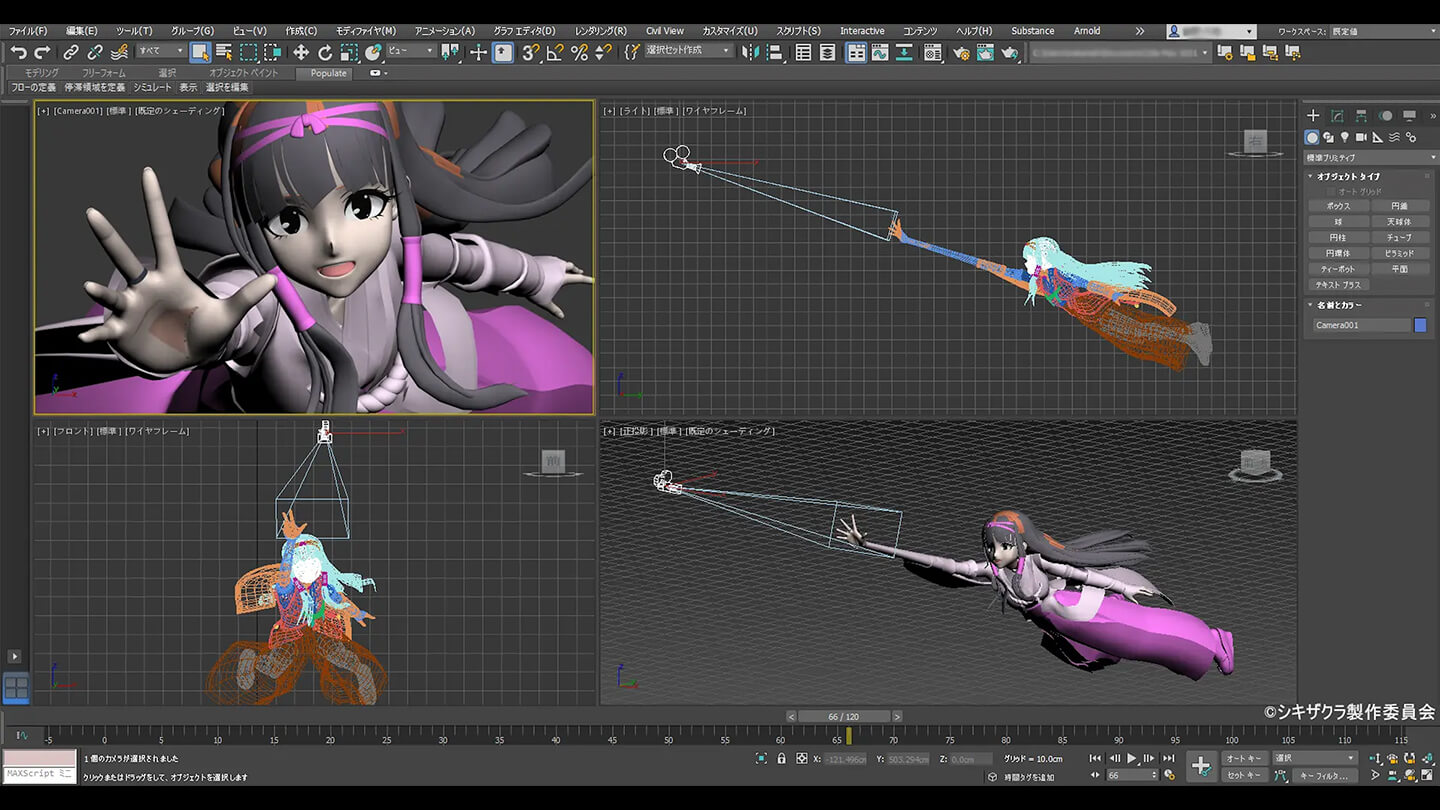Click the Camera001 object color swatch
This screenshot has width=1440, height=810.
tap(1420, 325)
